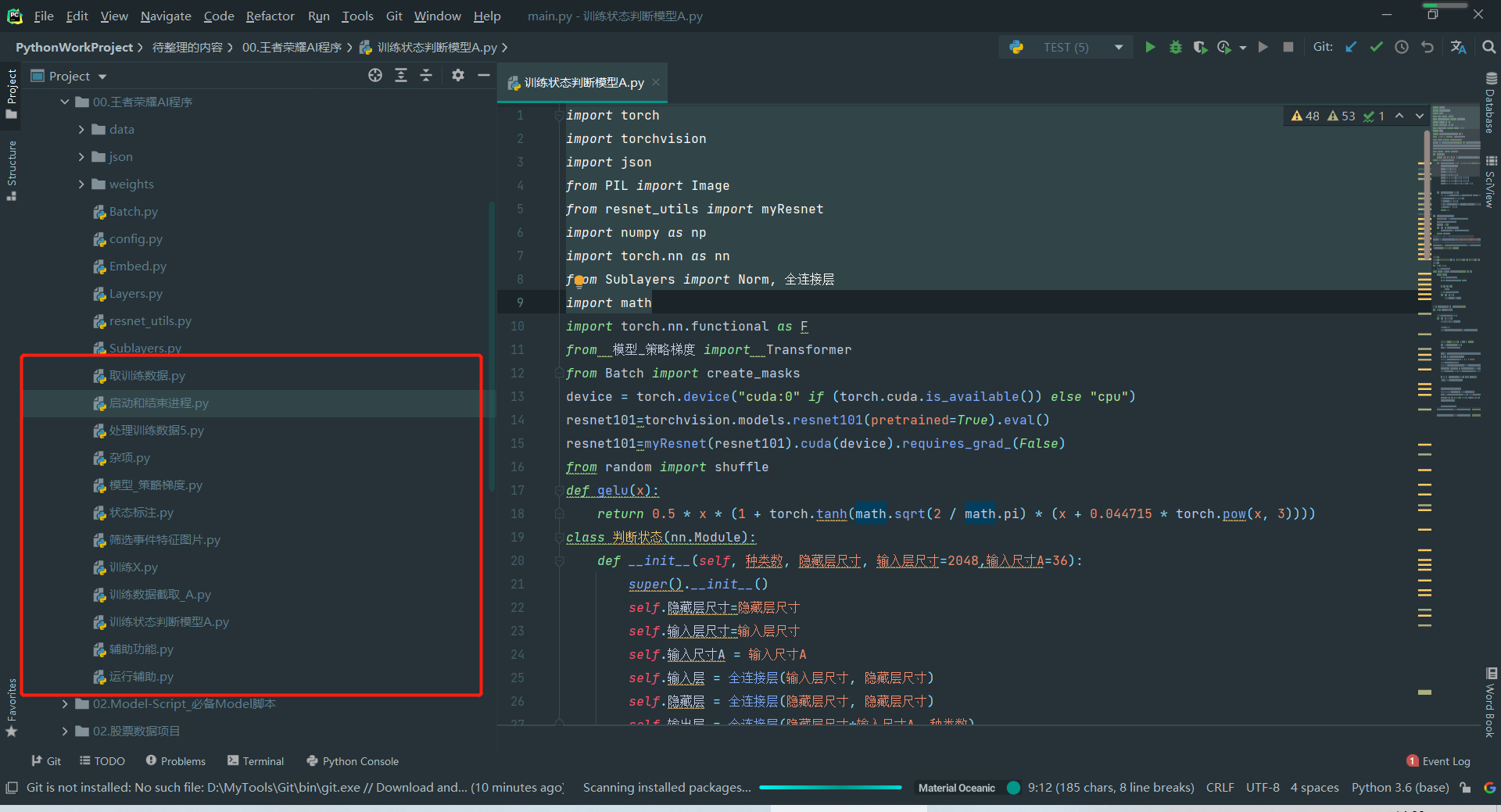The width and height of the screenshot is (1501, 812).
Task: Open the Word Book side panel
Action: pos(1491,702)
